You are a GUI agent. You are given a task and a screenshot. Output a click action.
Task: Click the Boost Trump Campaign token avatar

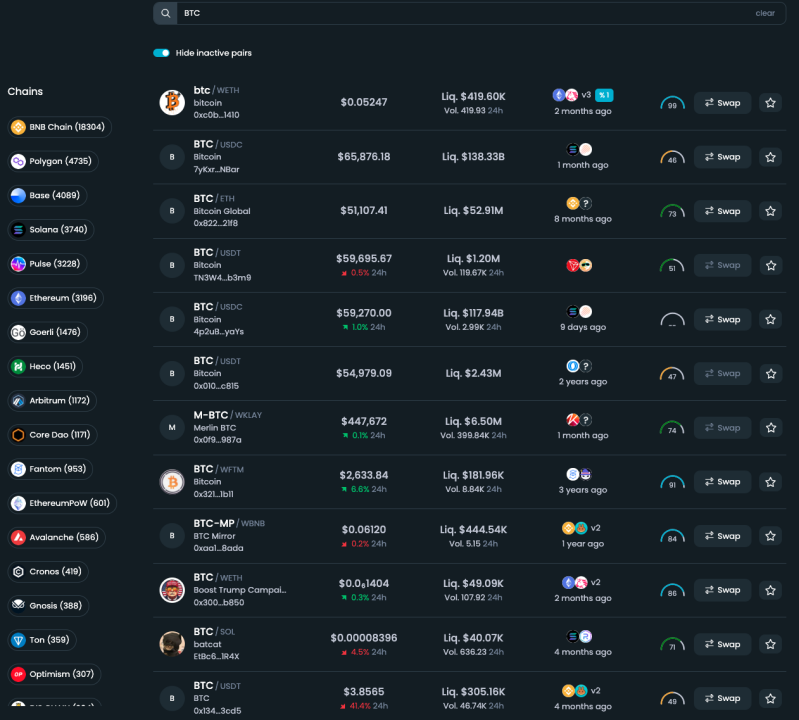(x=172, y=590)
